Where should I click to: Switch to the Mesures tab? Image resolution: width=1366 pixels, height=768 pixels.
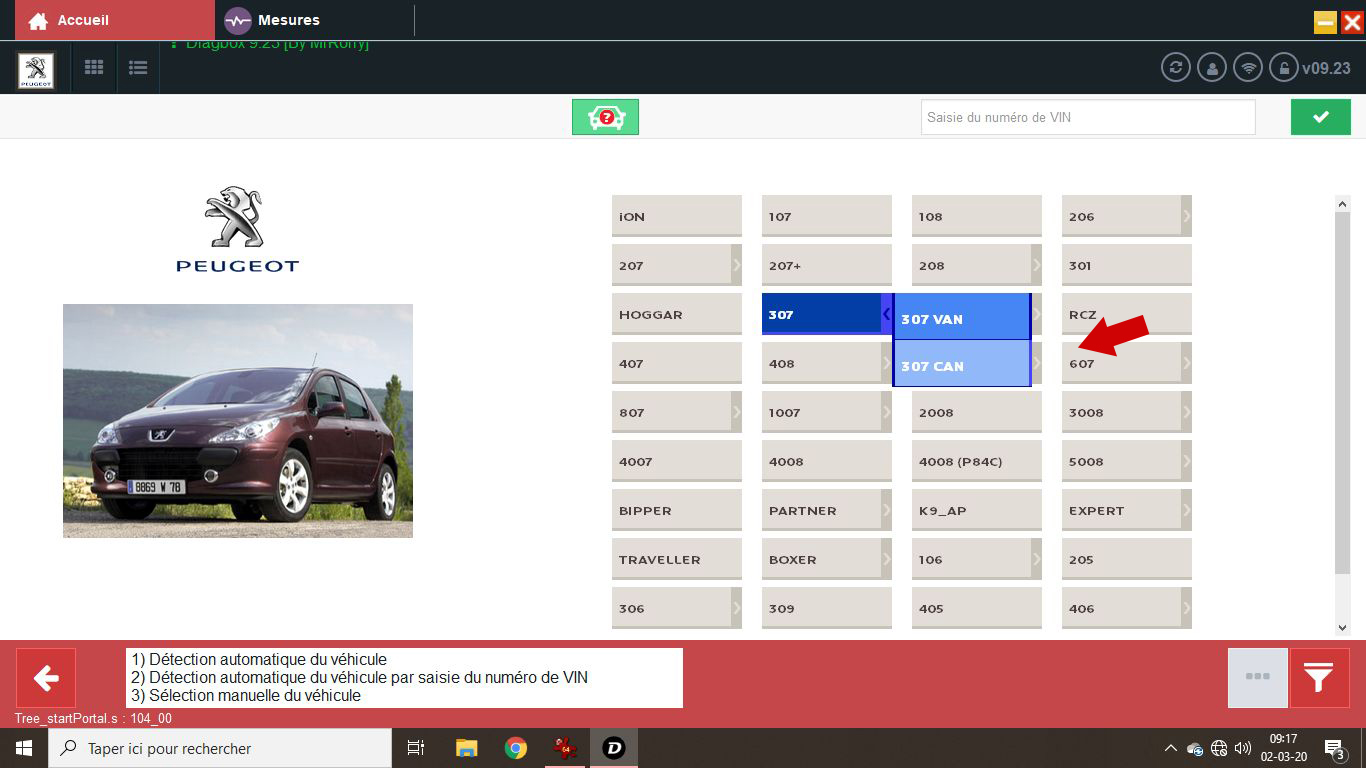[x=272, y=20]
